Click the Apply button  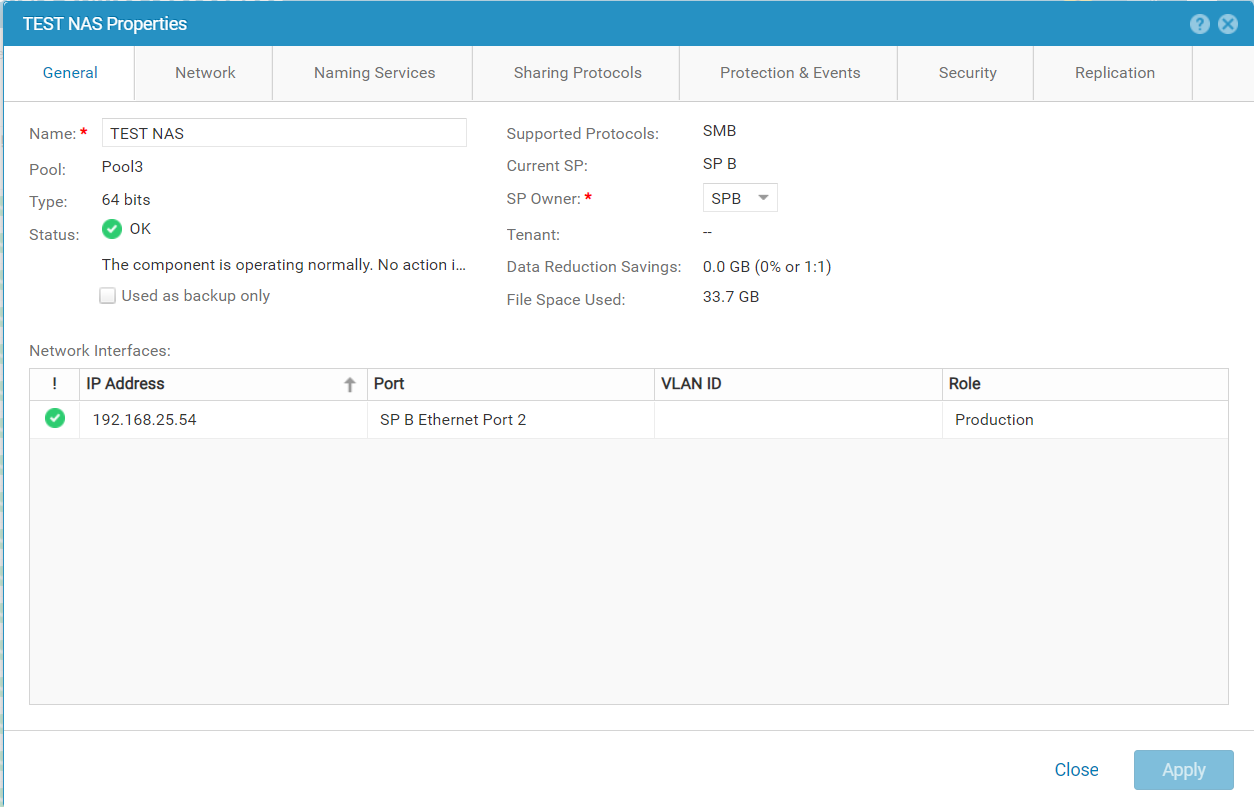click(1183, 769)
